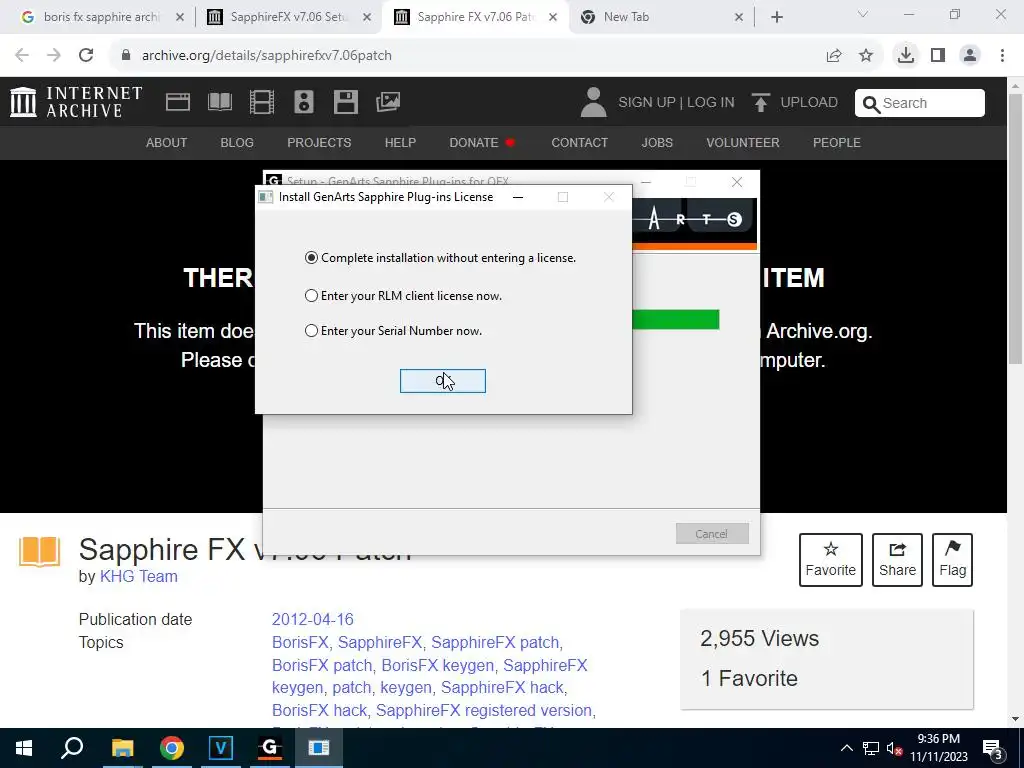Click the Share button
This screenshot has width=1024, height=768.
coord(897,560)
